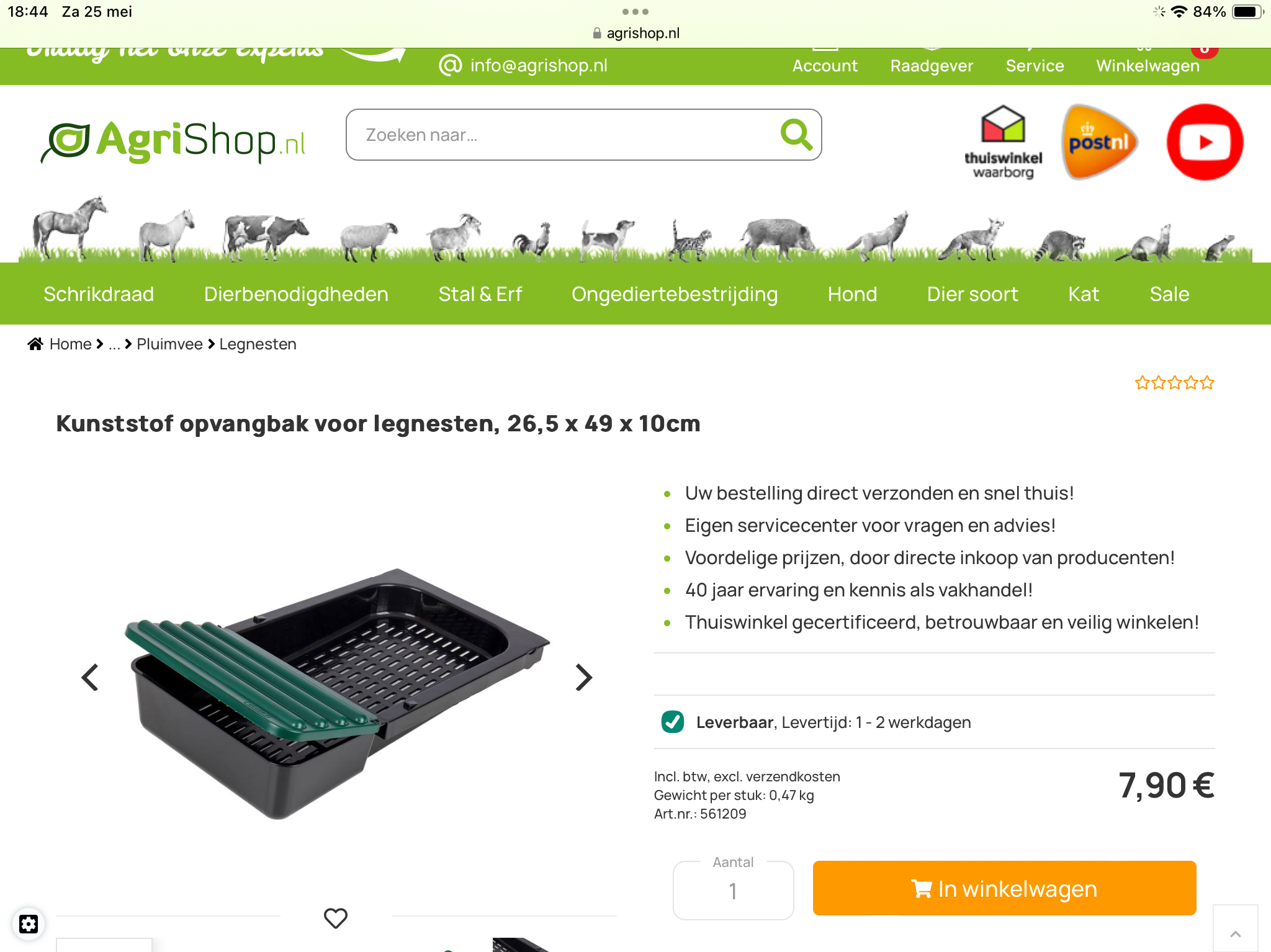The image size is (1271, 952).
Task: Click the magnifying glass search icon
Action: click(797, 135)
